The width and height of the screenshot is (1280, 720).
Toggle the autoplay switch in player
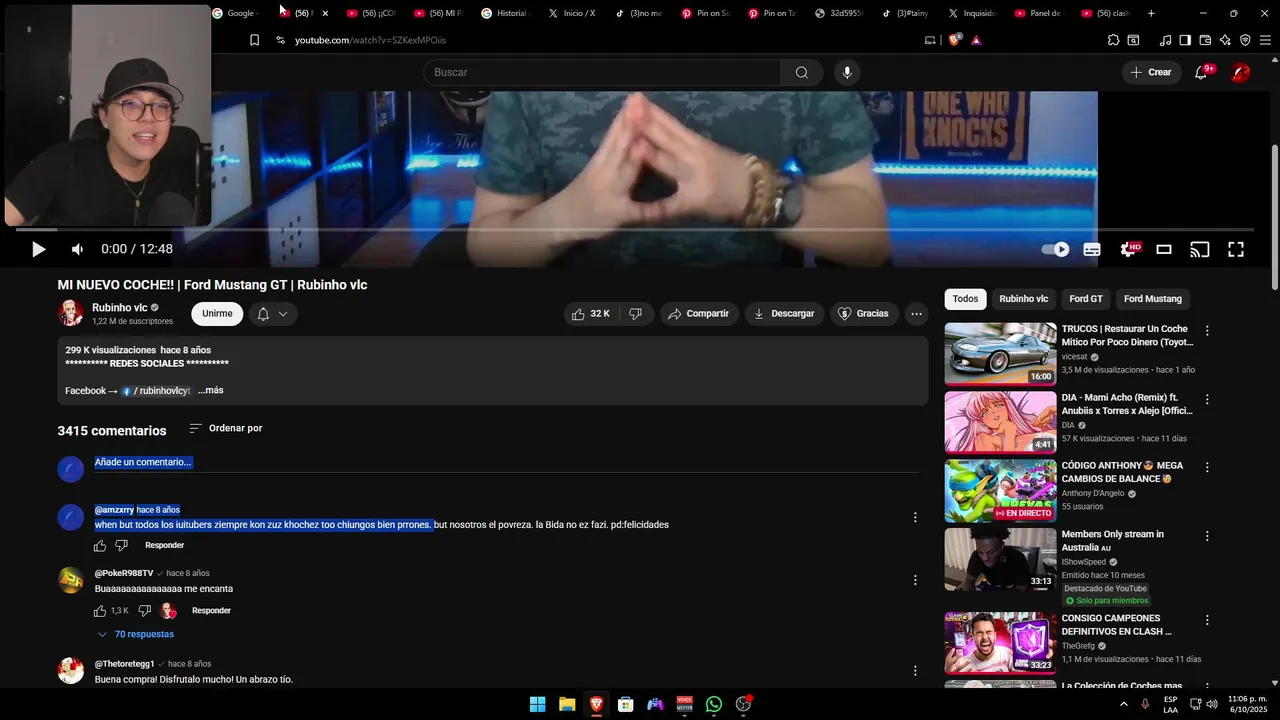click(x=1056, y=250)
